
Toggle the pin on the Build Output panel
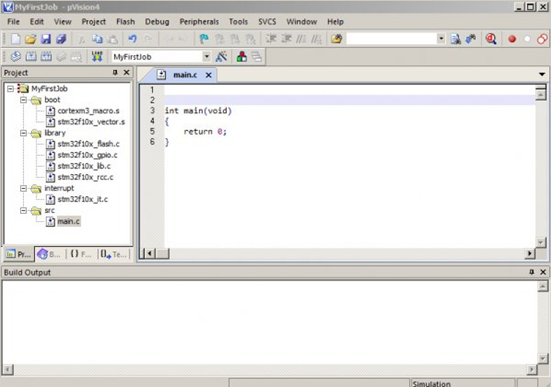pos(532,272)
